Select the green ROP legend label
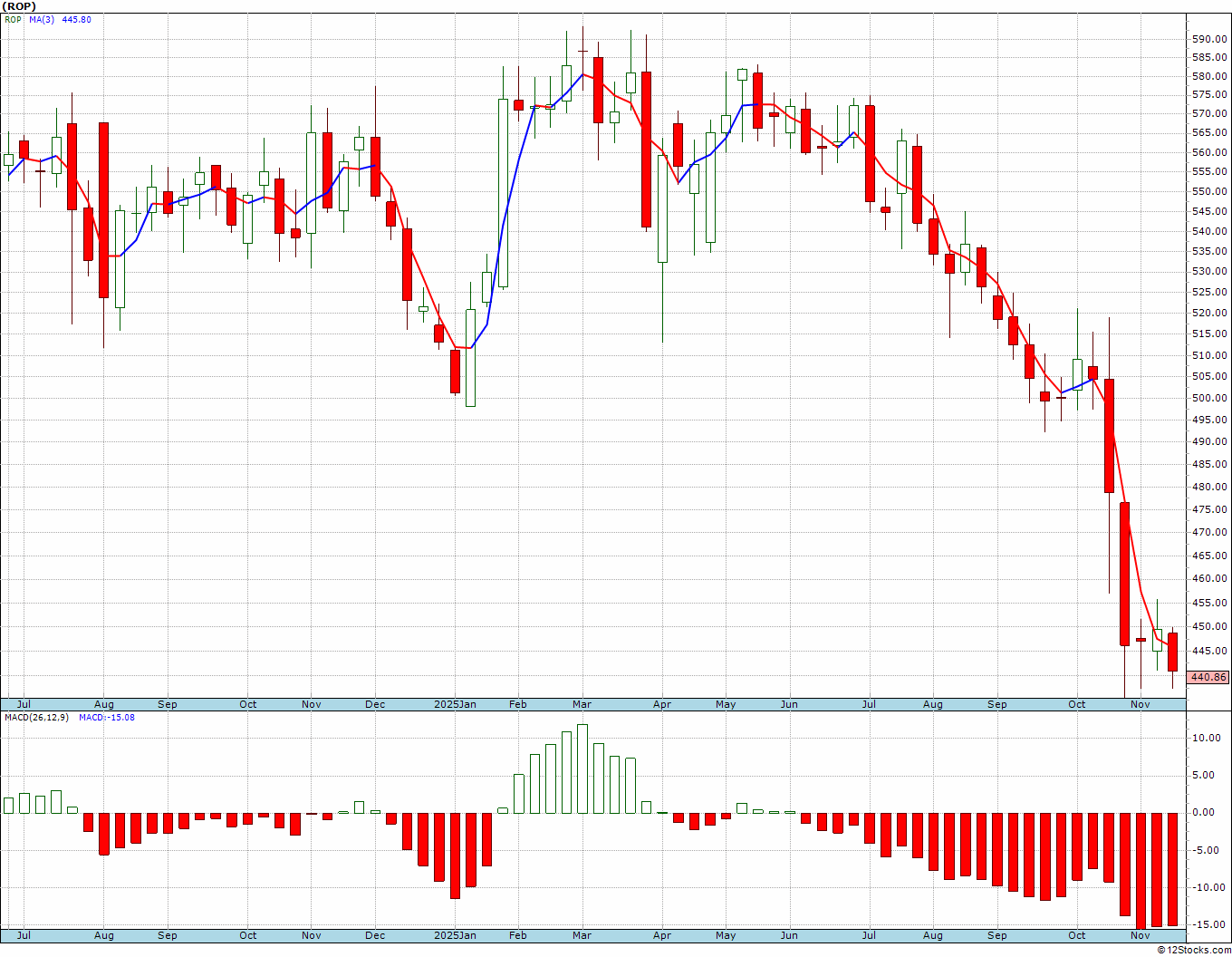This screenshot has height=957, width=1232. pos(13,19)
